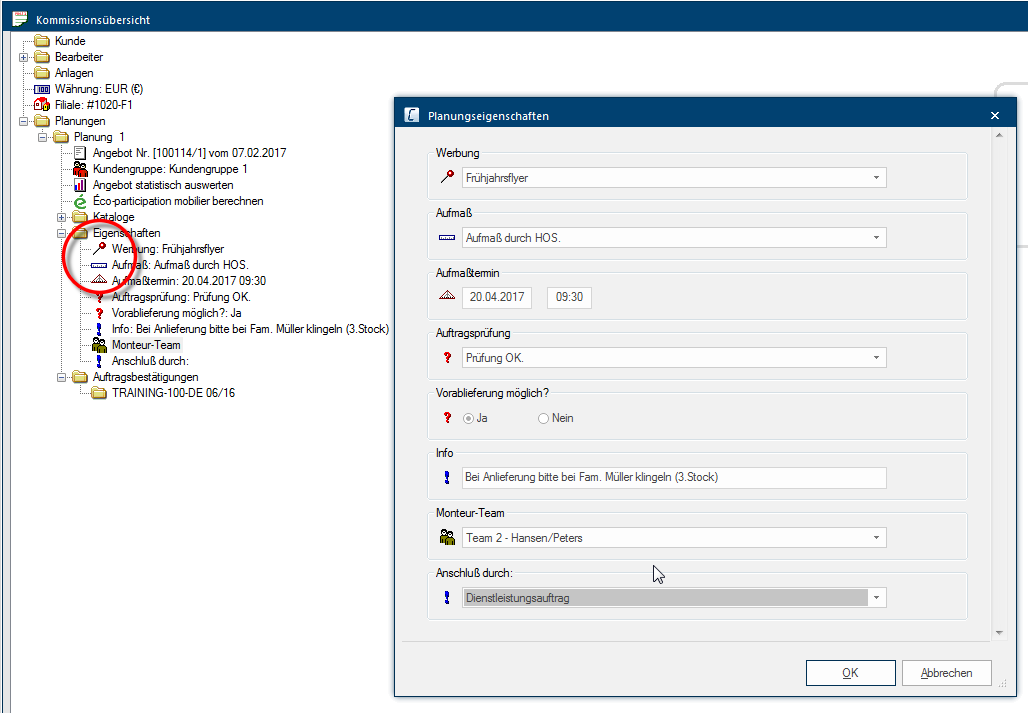This screenshot has width=1028, height=713.
Task: Click the Info text field
Action: point(674,478)
